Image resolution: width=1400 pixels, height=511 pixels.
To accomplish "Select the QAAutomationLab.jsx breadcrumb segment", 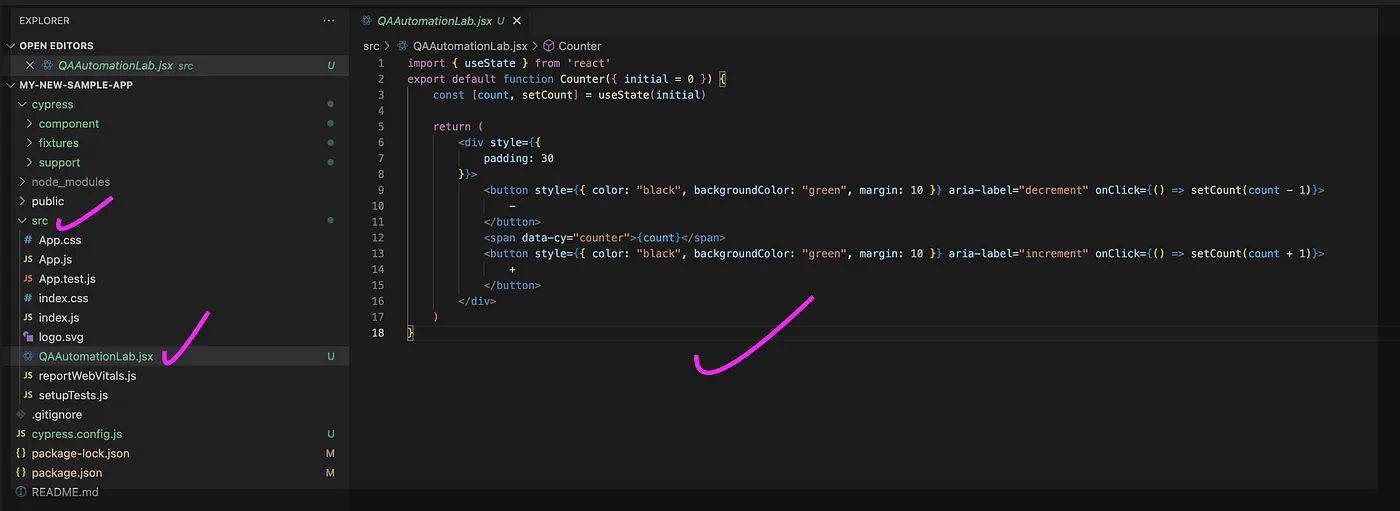I will pos(470,46).
